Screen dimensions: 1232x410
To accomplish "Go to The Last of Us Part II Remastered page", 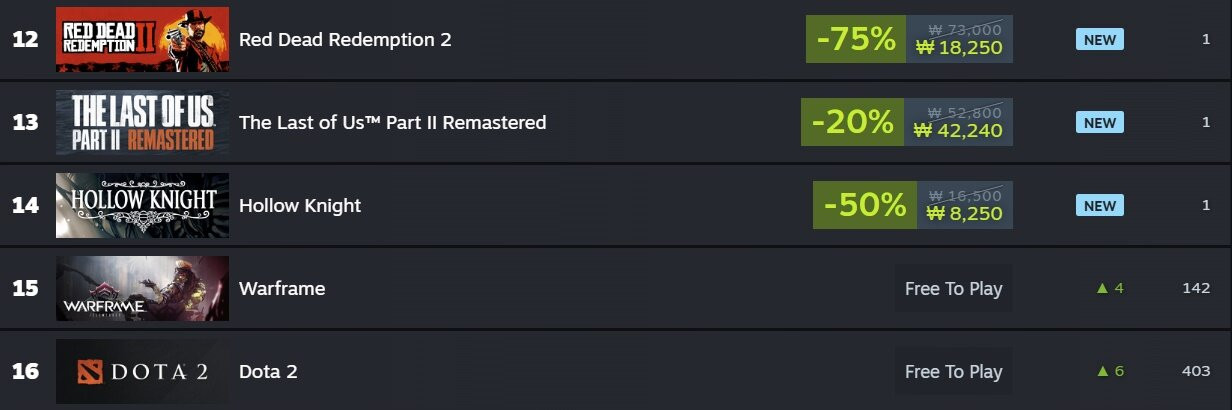I will pos(392,122).
